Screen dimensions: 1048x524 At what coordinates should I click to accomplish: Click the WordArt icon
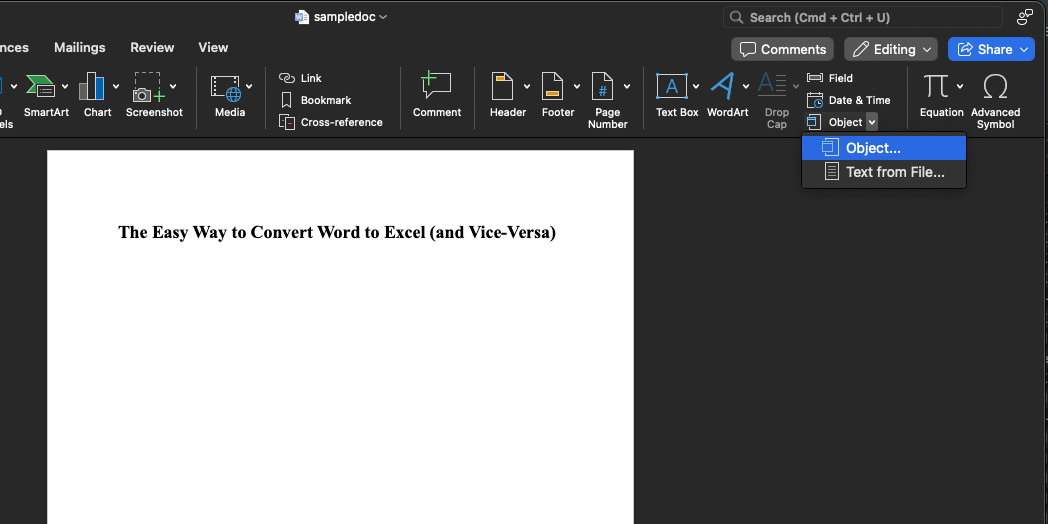pyautogui.click(x=723, y=87)
